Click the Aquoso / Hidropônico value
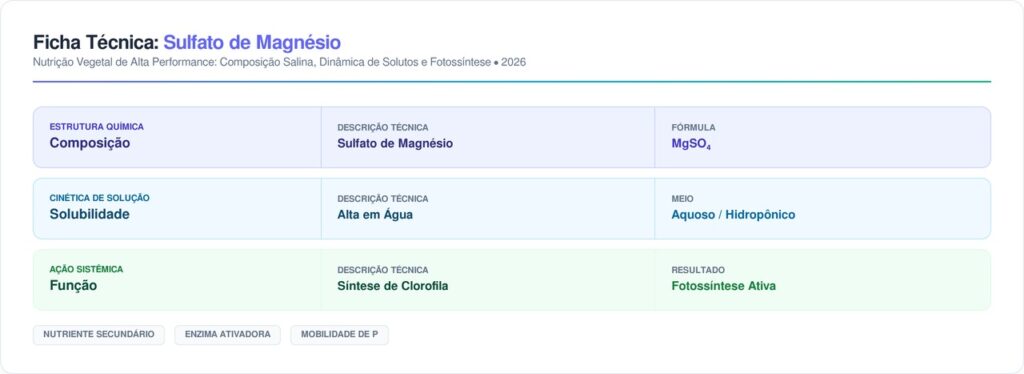This screenshot has height=374, width=1024. (733, 215)
